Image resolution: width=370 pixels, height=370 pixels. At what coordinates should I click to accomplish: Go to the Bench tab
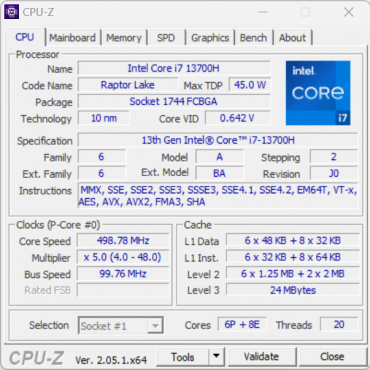point(253,38)
